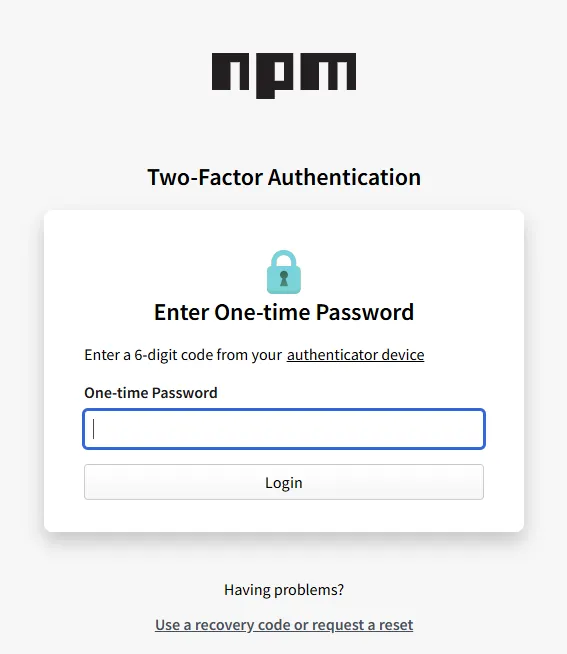Open 'Use a recovery code or request a reset'

pyautogui.click(x=284, y=625)
